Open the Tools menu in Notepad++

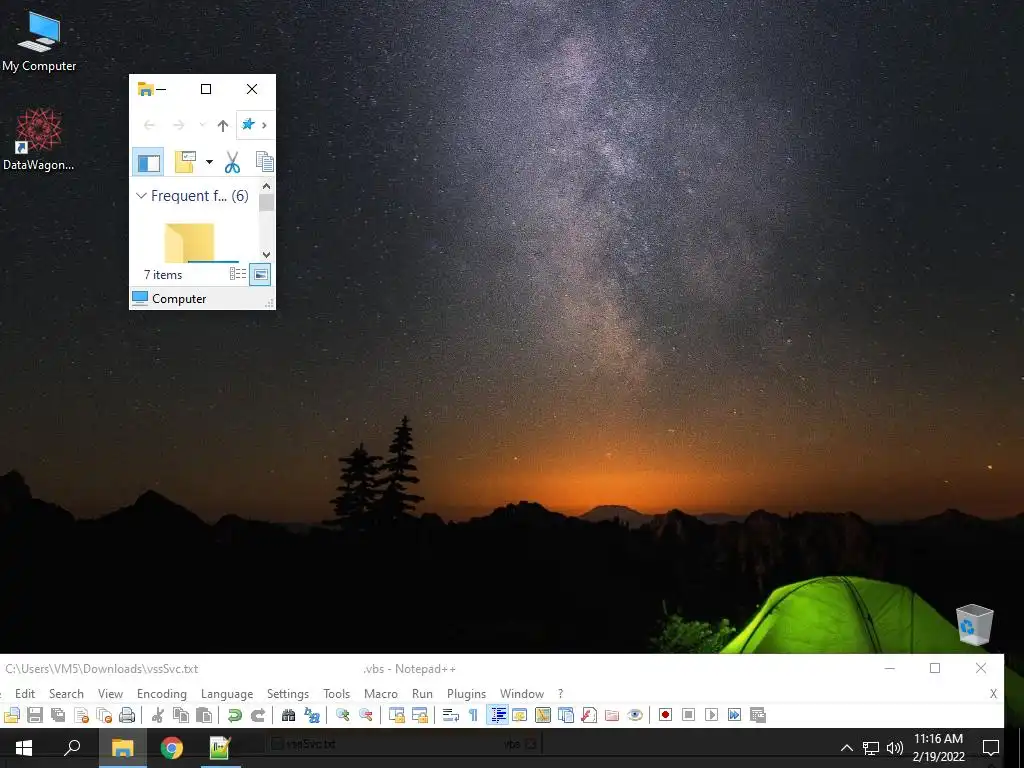(x=336, y=694)
